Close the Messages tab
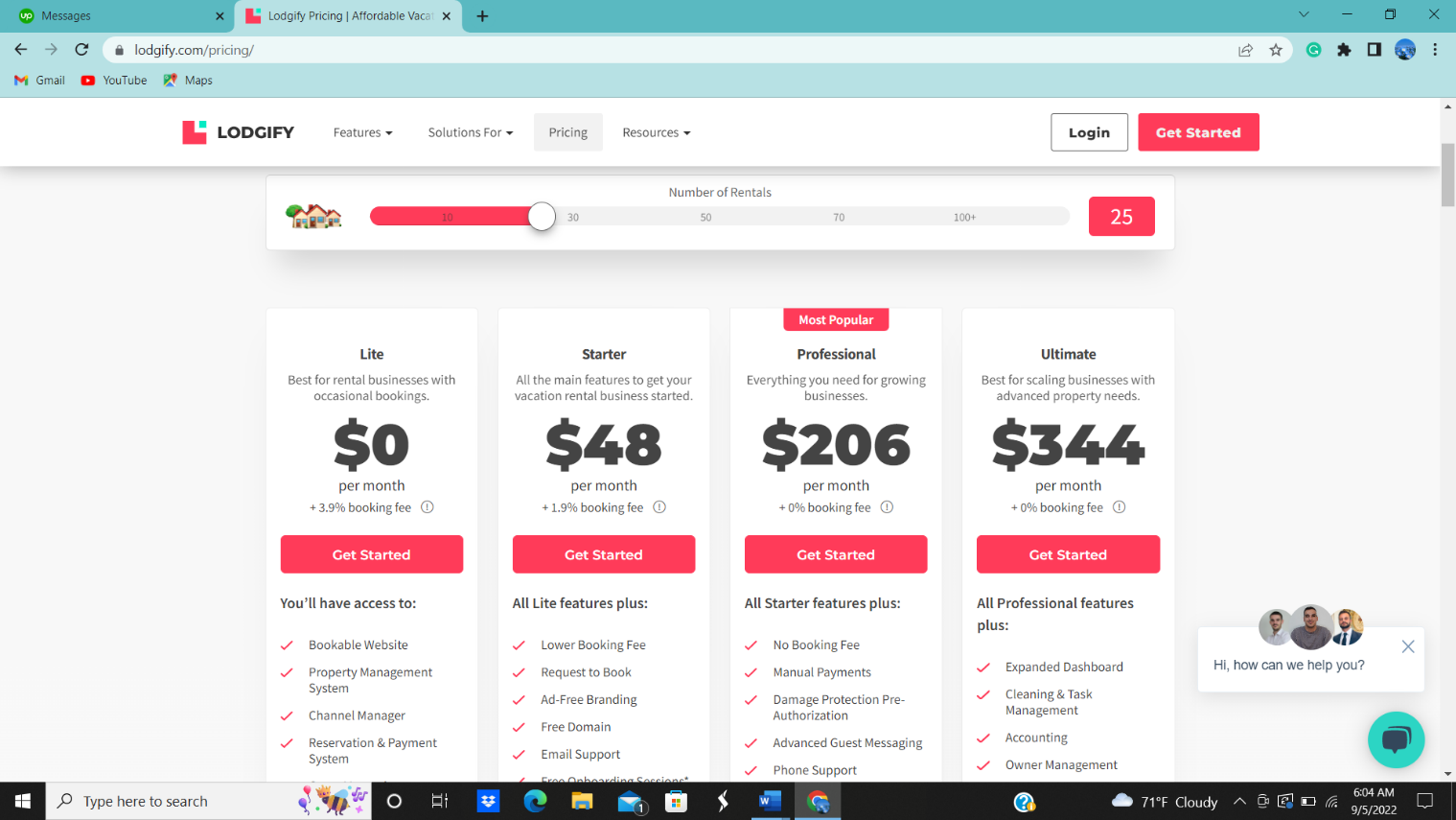 point(220,16)
